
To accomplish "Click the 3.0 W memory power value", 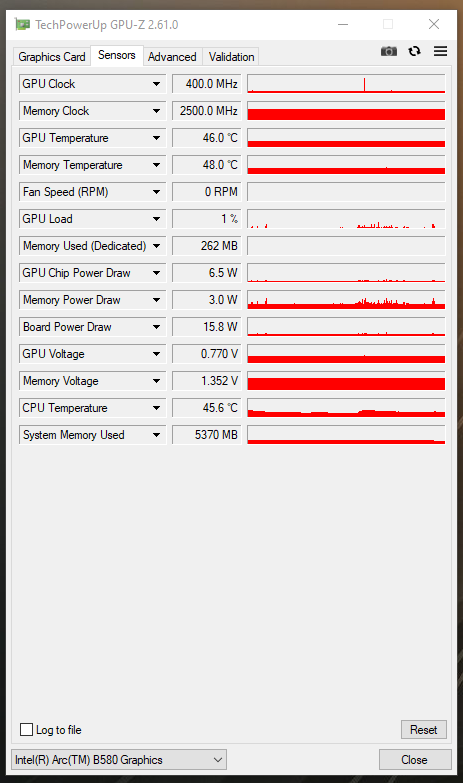I will tap(207, 300).
